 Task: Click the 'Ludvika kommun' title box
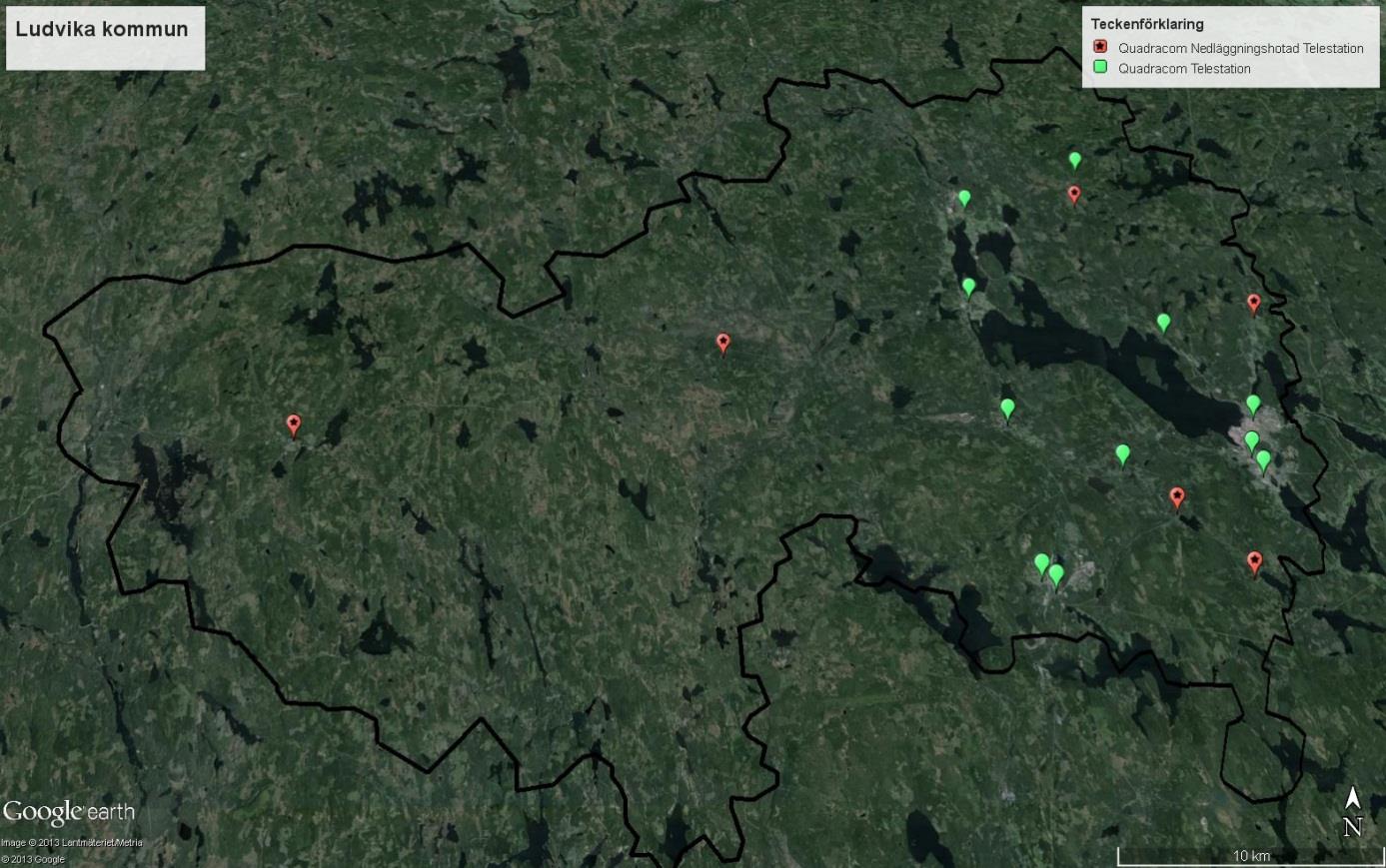tap(106, 38)
